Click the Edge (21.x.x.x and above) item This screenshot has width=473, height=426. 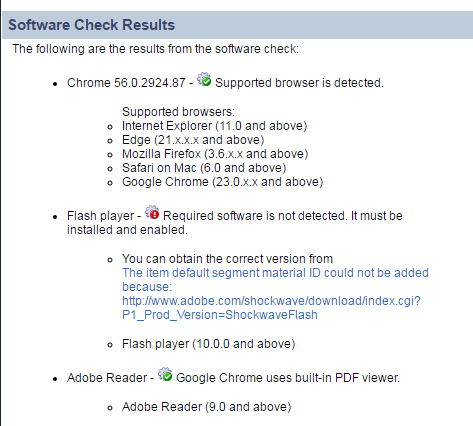click(x=193, y=140)
